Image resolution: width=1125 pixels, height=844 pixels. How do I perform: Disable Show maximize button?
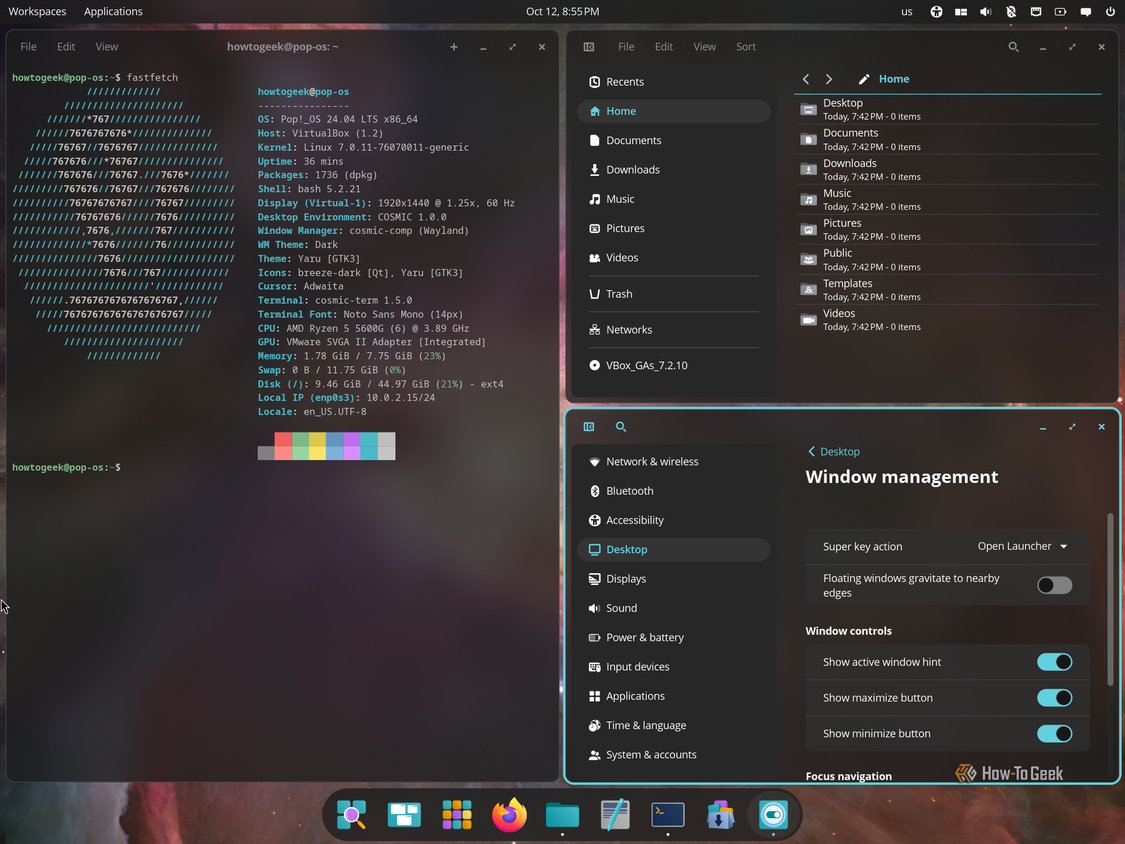1054,698
